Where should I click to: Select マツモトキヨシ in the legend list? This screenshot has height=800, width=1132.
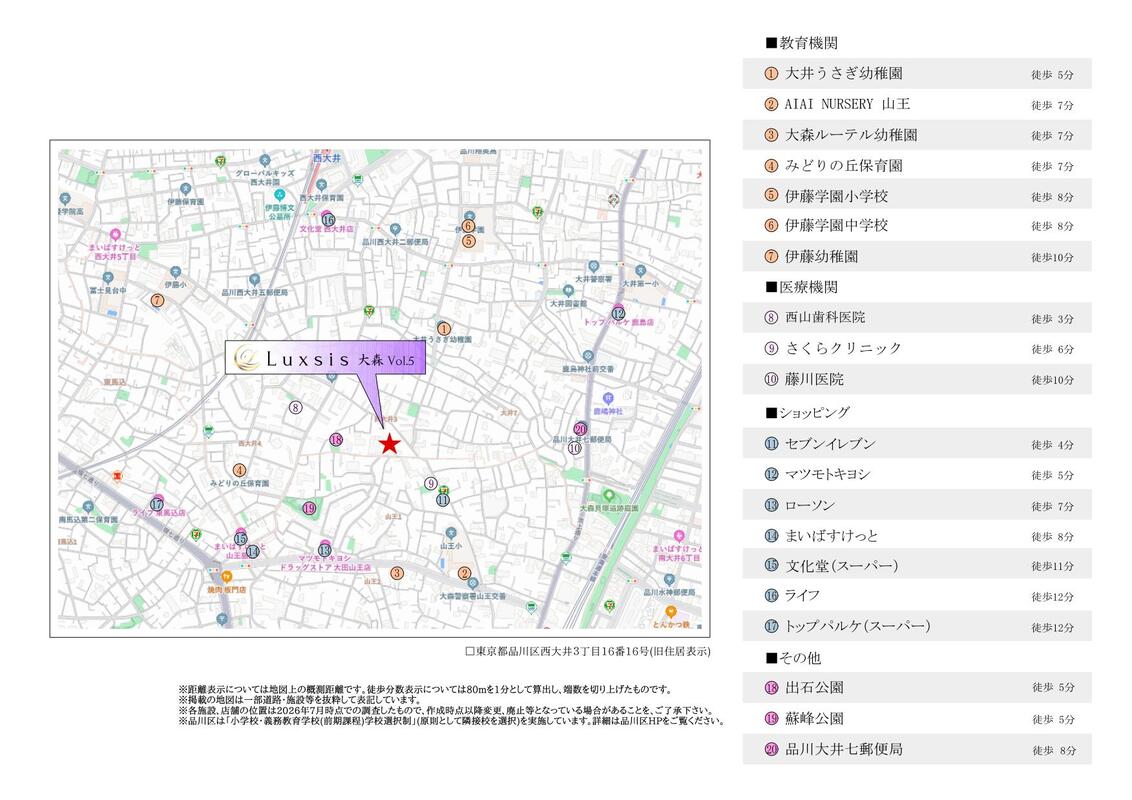(917, 474)
